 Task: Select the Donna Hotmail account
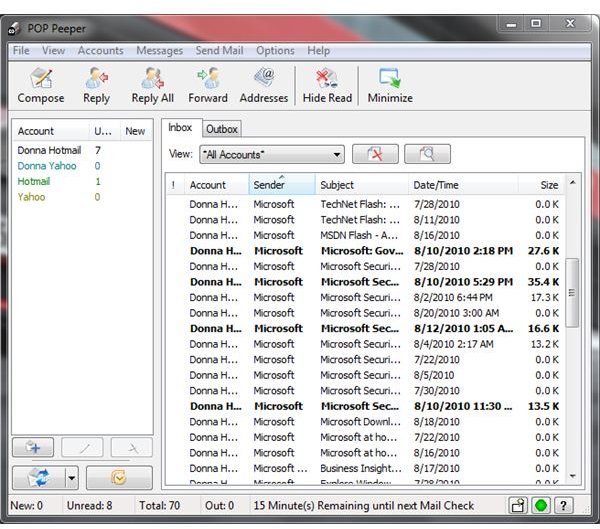[82, 150]
